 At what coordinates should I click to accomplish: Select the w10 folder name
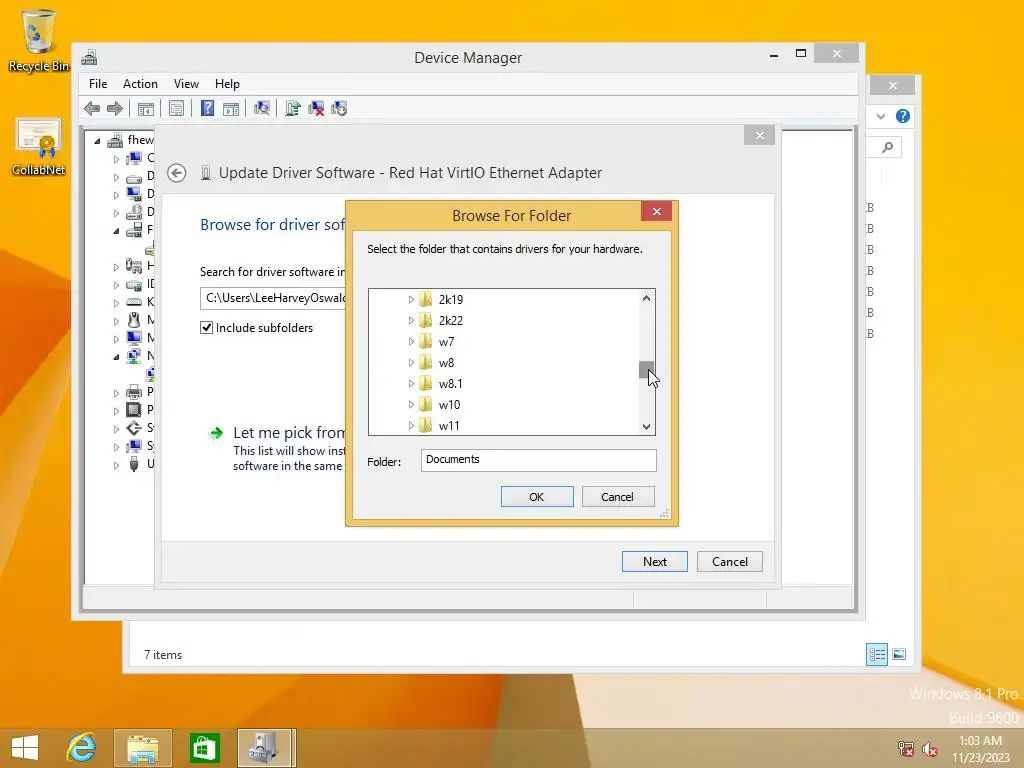tap(449, 404)
